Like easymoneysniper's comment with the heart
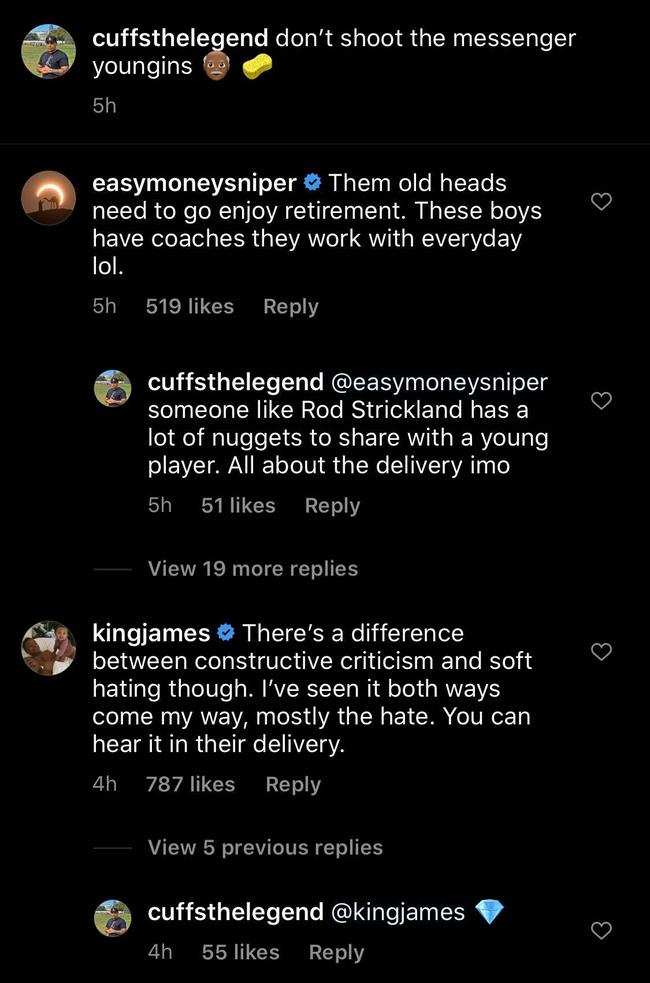650x983 pixels. click(x=601, y=202)
